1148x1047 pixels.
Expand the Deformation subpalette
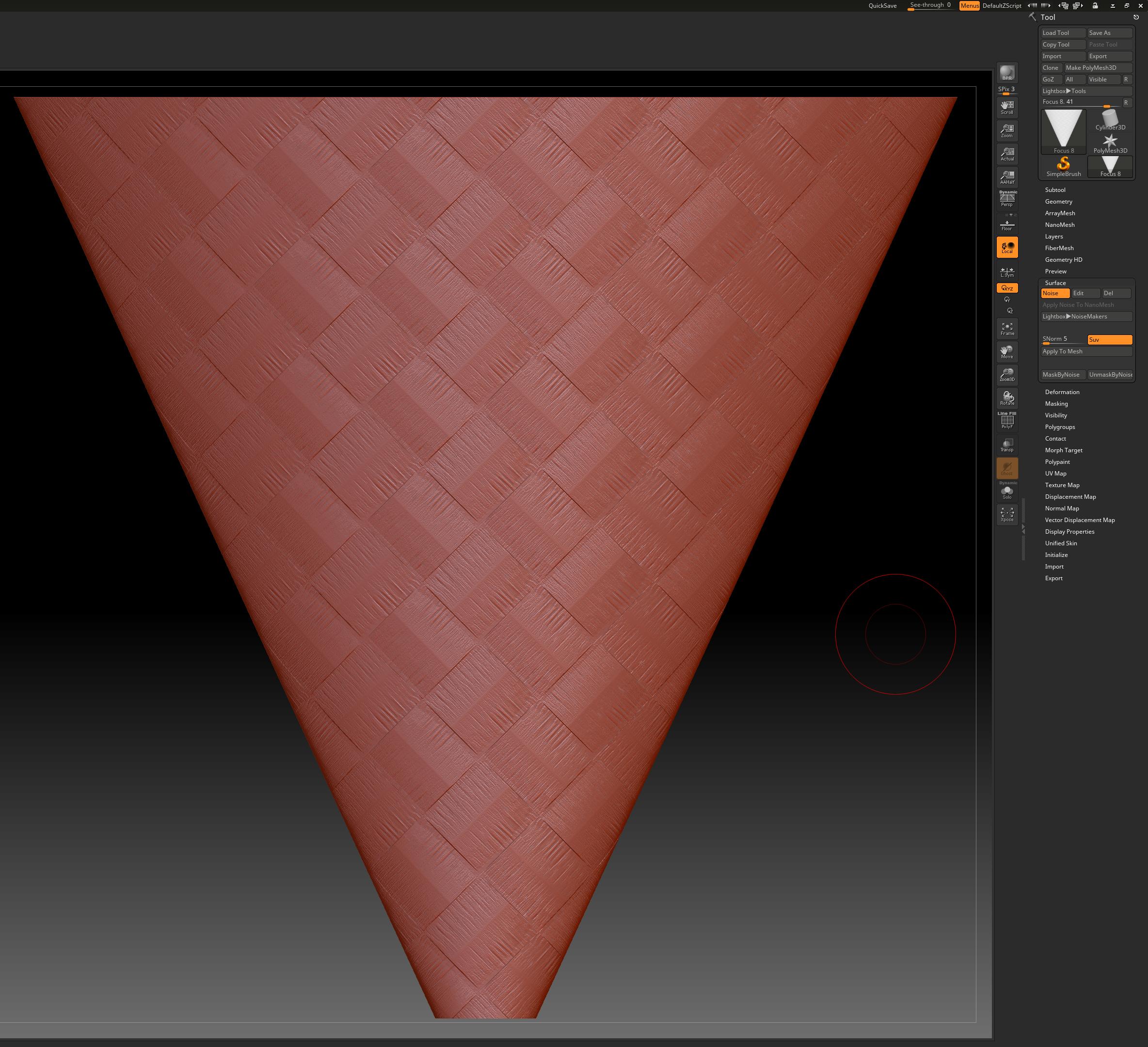pos(1061,392)
